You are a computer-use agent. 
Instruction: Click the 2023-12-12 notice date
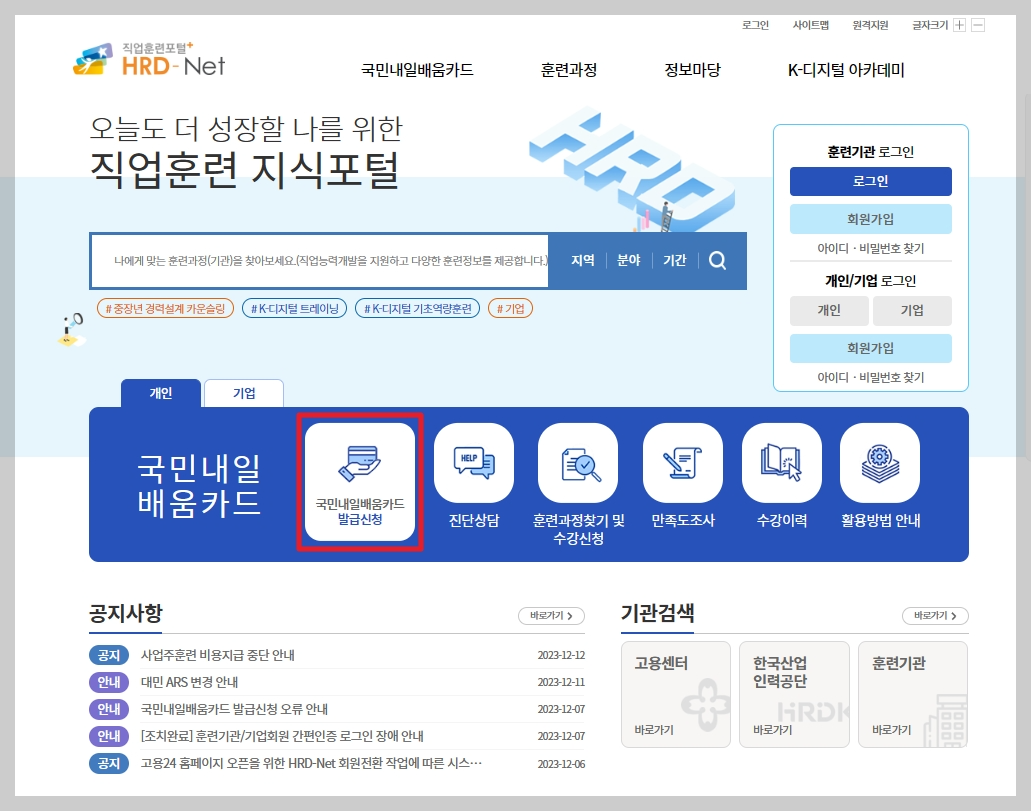561,655
